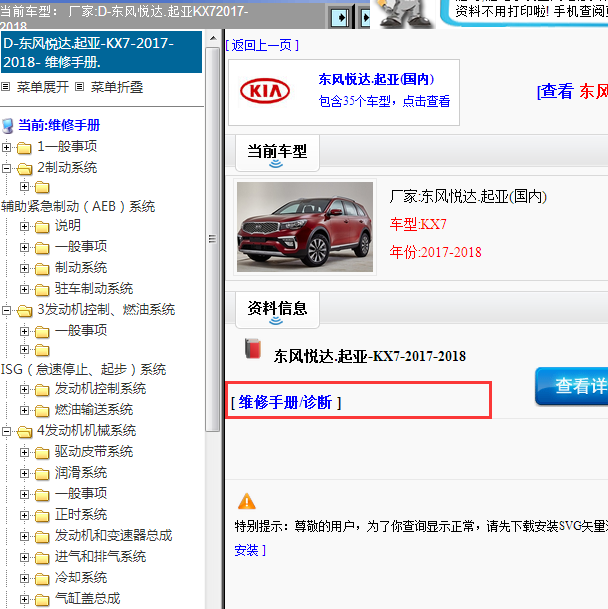Expand the 1一般事项 tree node

click(6, 147)
